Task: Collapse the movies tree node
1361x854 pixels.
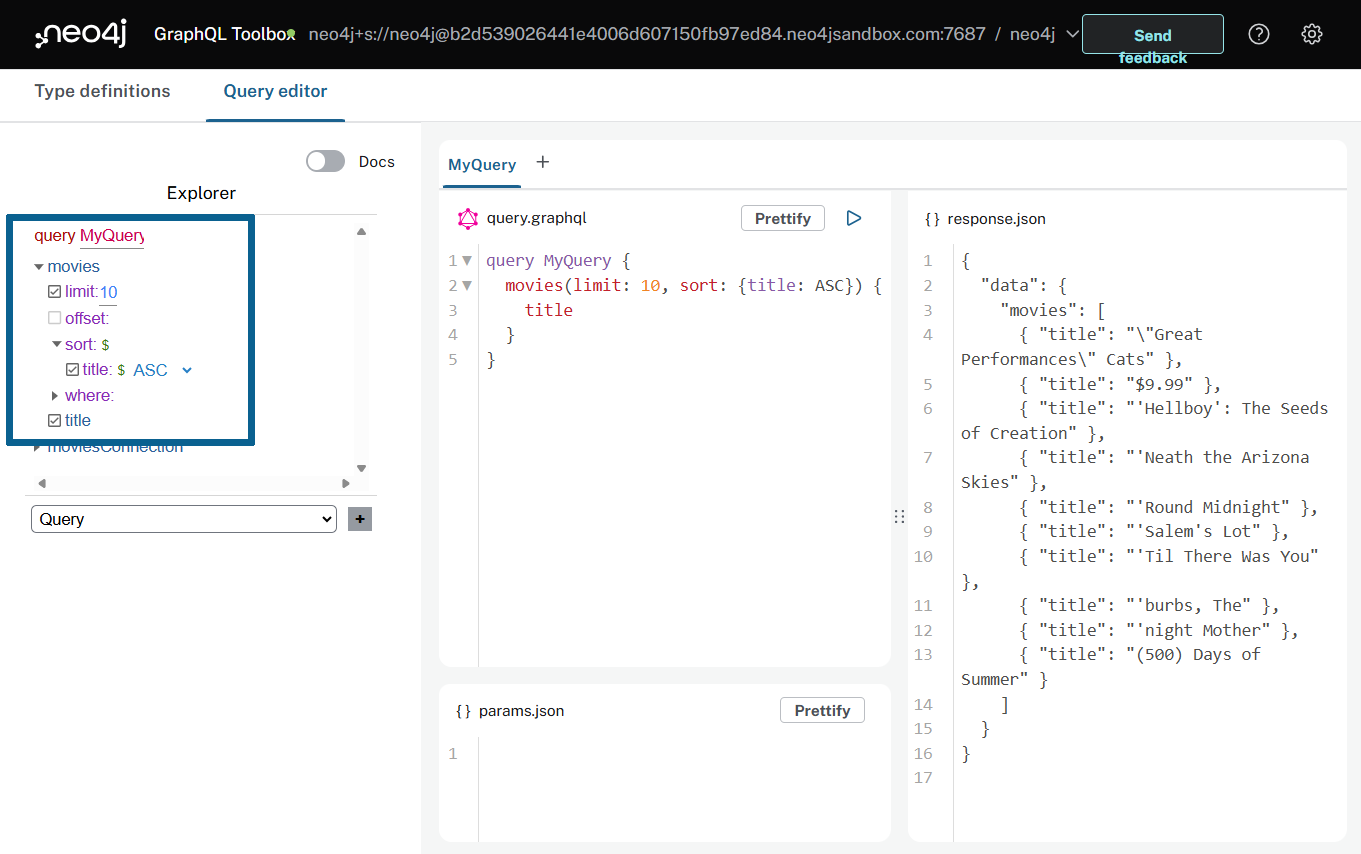Action: [39, 267]
